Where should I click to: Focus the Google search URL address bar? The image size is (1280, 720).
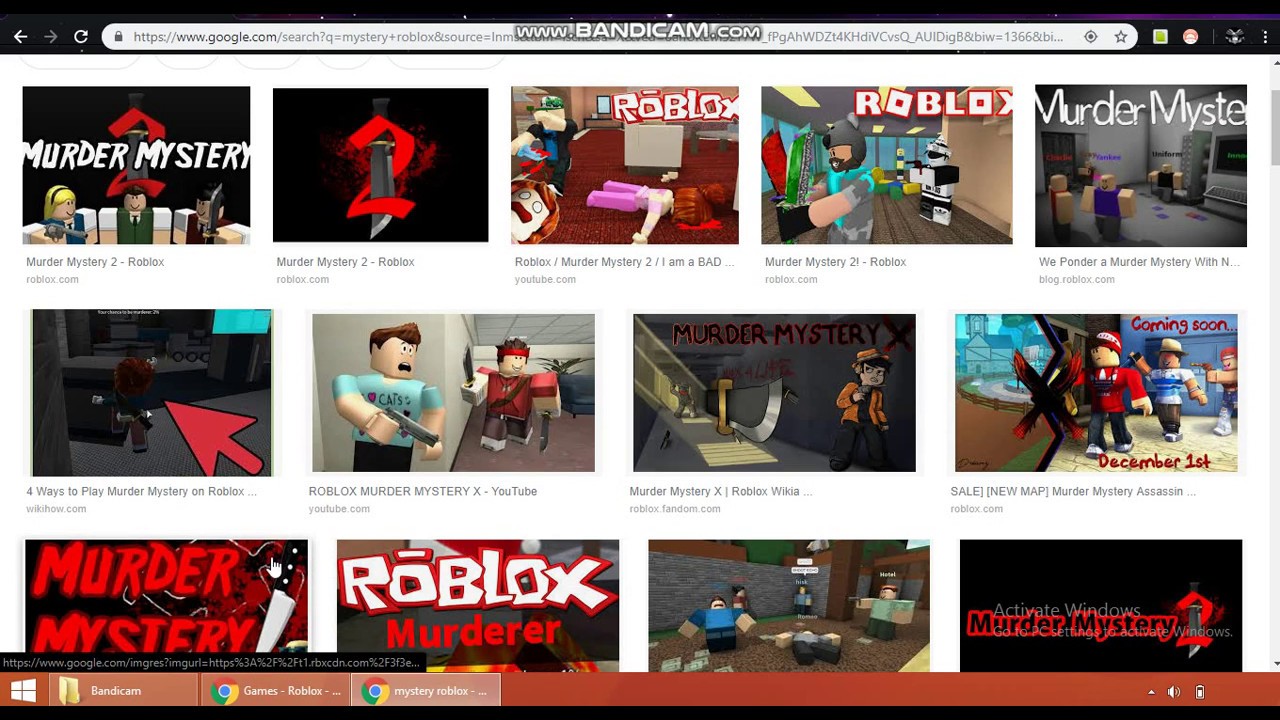click(598, 37)
